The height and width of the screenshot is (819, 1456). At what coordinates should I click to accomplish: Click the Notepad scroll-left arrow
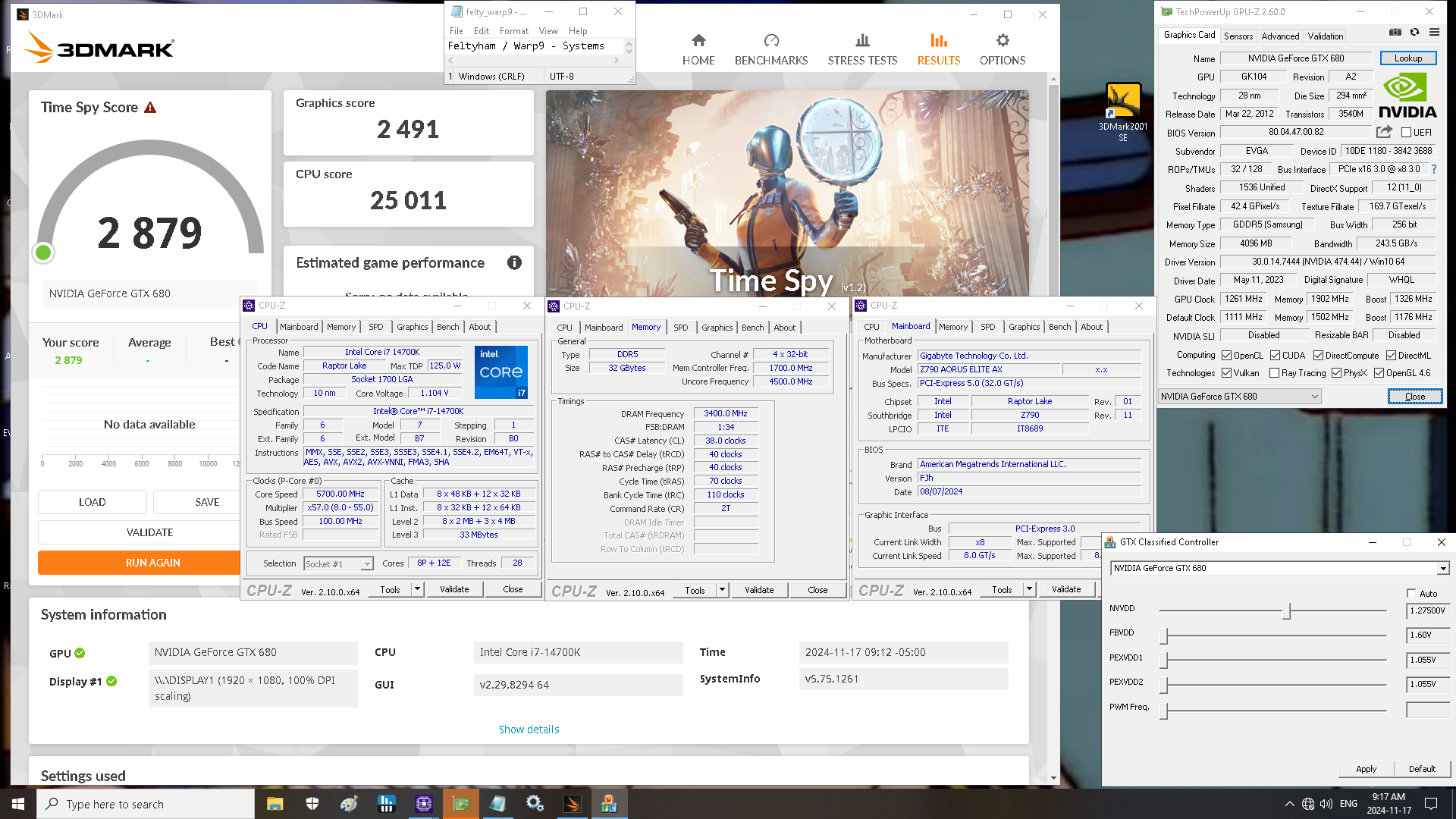click(451, 61)
